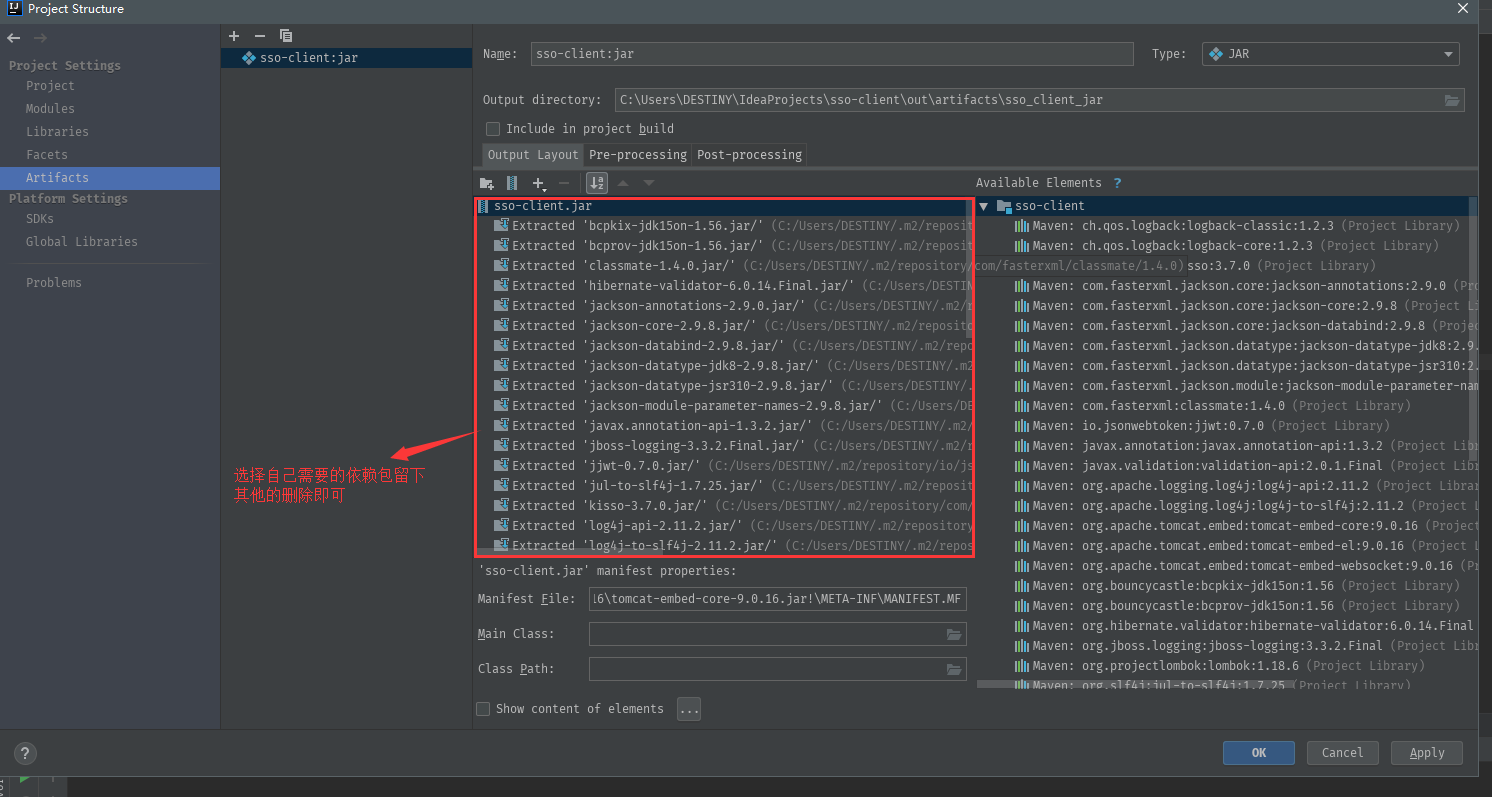1492x797 pixels.
Task: Browse for Main Class
Action: (x=954, y=634)
